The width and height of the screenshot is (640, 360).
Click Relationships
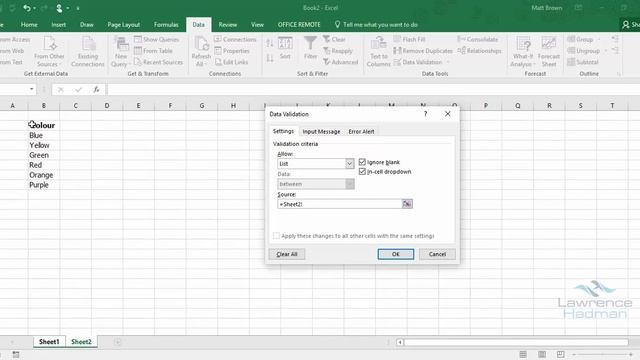(479, 51)
